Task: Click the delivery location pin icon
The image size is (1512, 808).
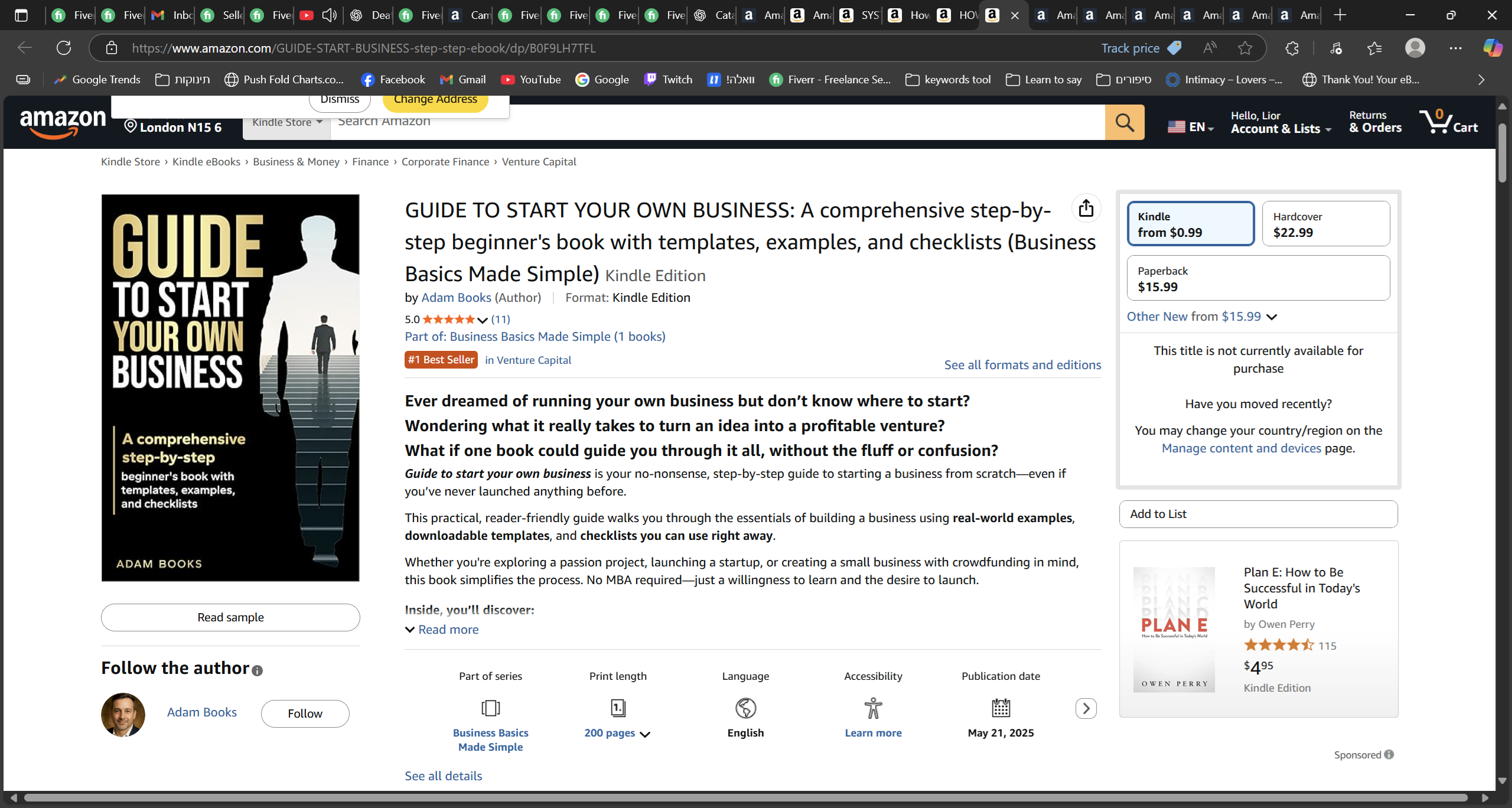Action: tap(130, 126)
